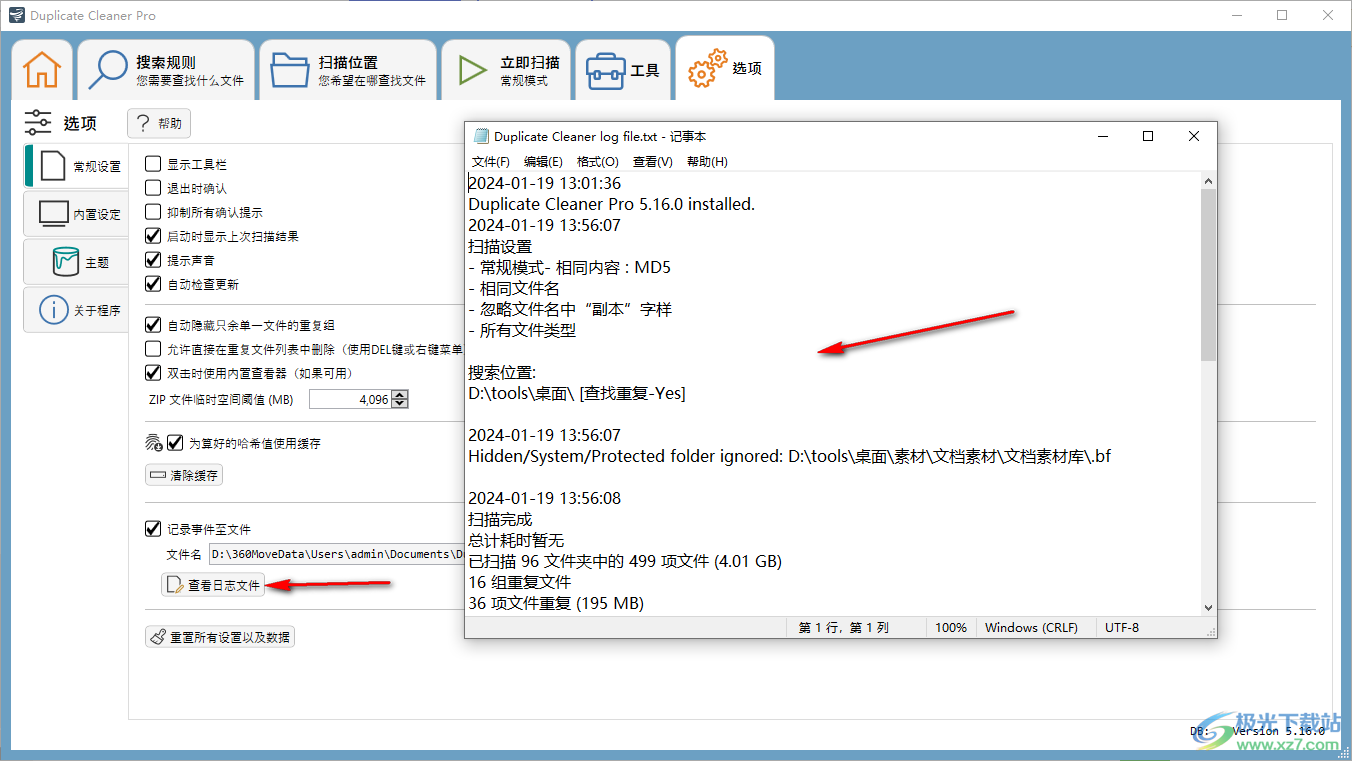Click the log 文件名 path field
The width and height of the screenshot is (1352, 761).
click(337, 553)
